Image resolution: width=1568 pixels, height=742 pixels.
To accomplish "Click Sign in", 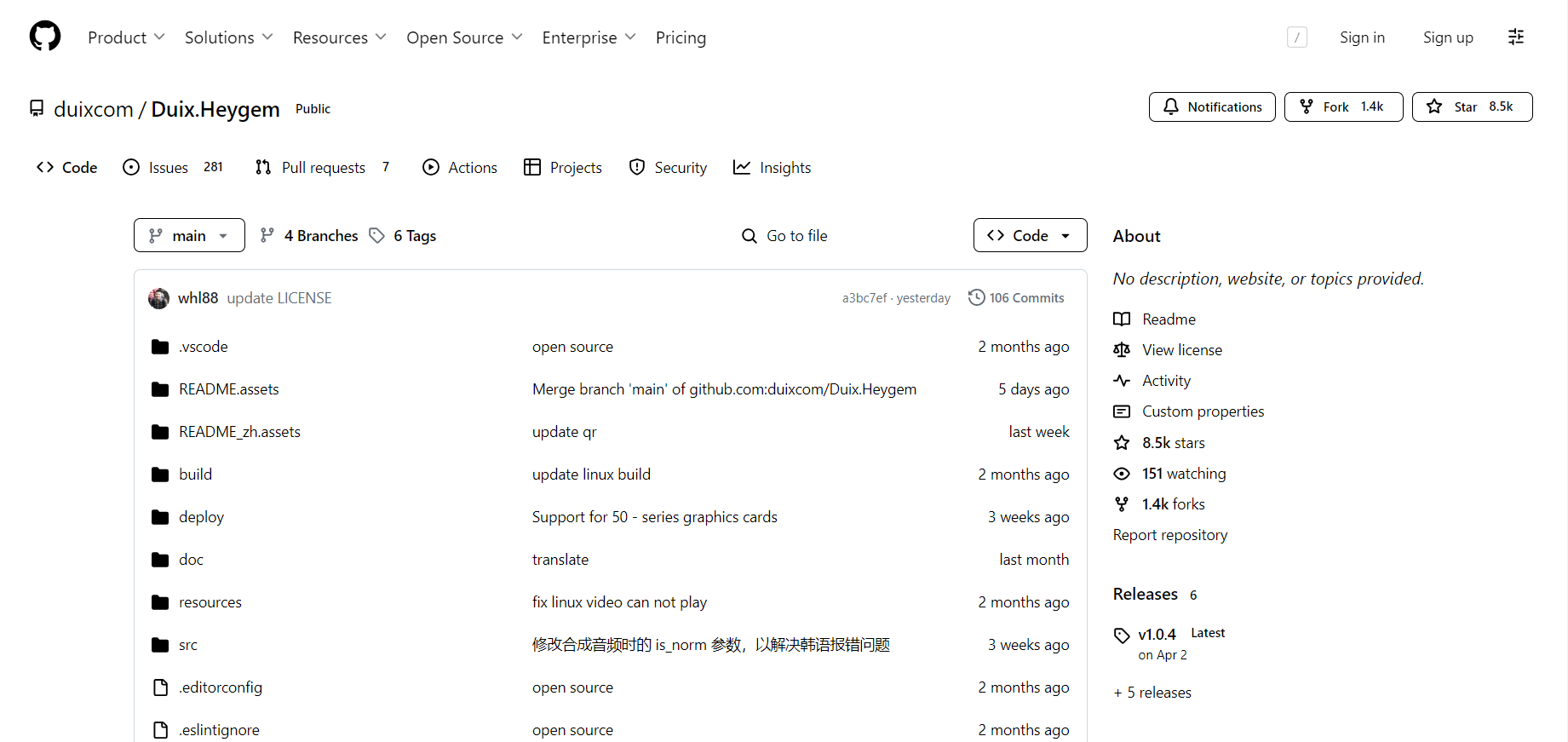I will click(x=1362, y=37).
